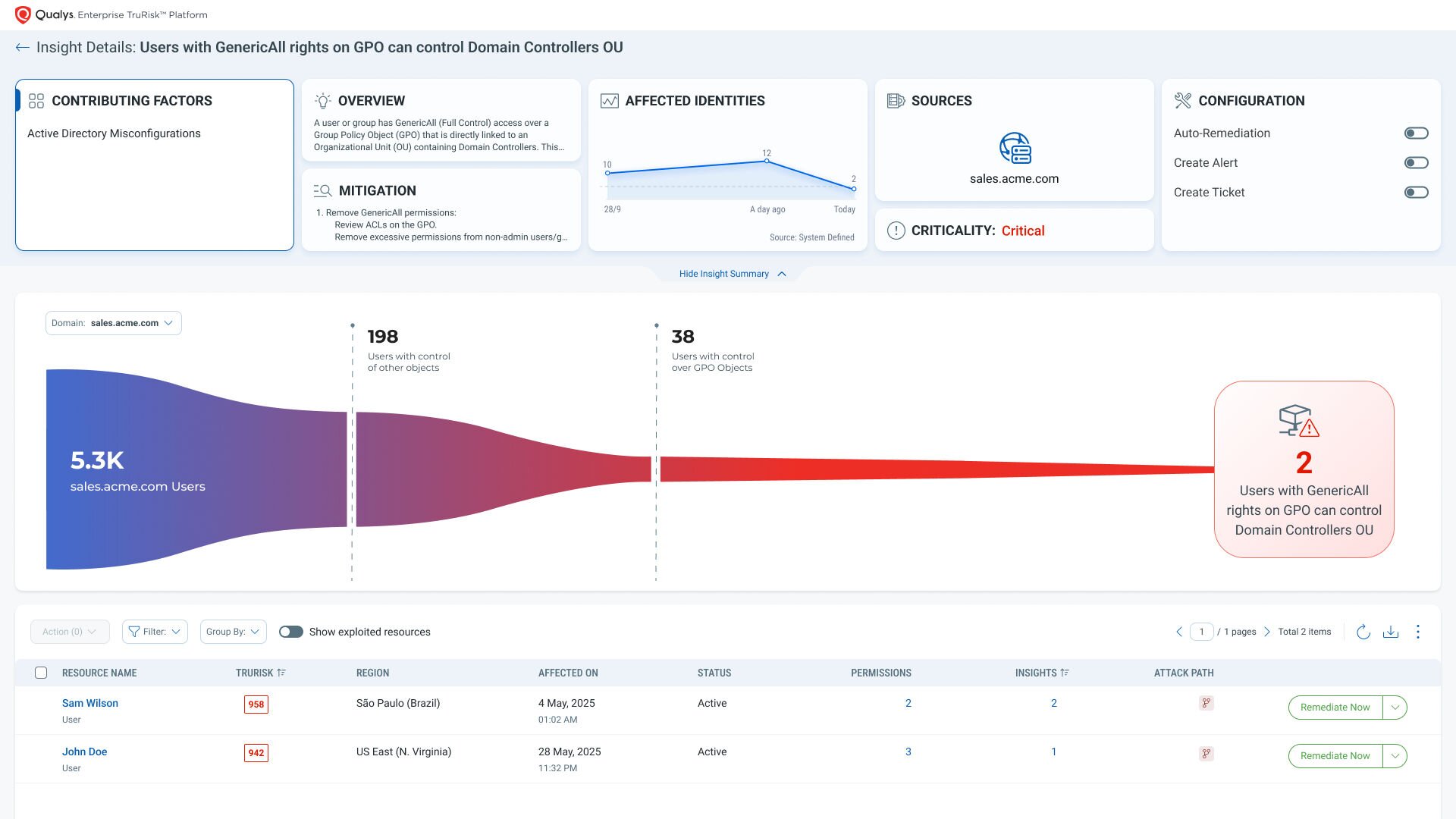Turn on the Create Alert toggle
Screen dimensions: 1456x819
point(1416,163)
